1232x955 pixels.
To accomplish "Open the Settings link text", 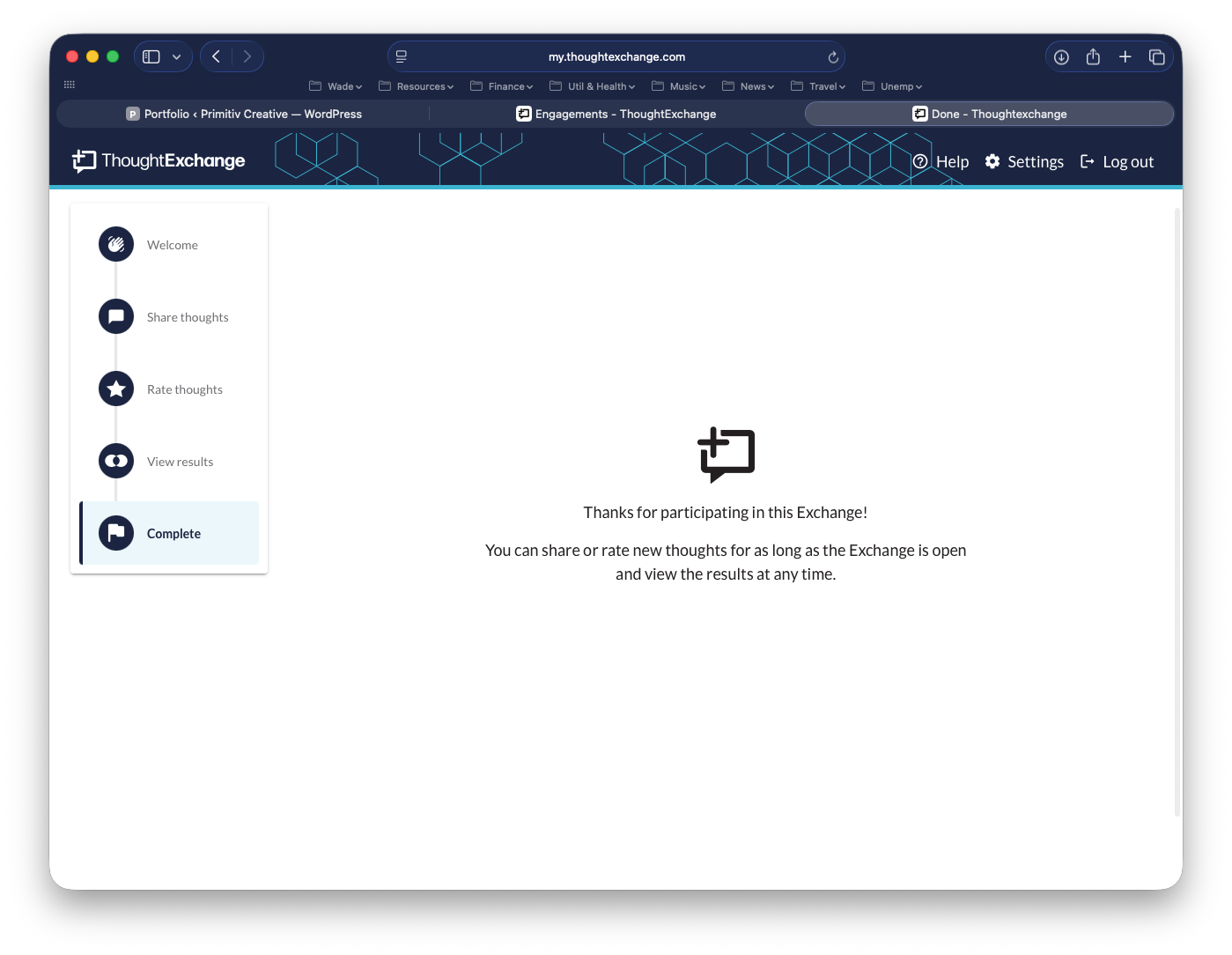I will pos(1036,161).
